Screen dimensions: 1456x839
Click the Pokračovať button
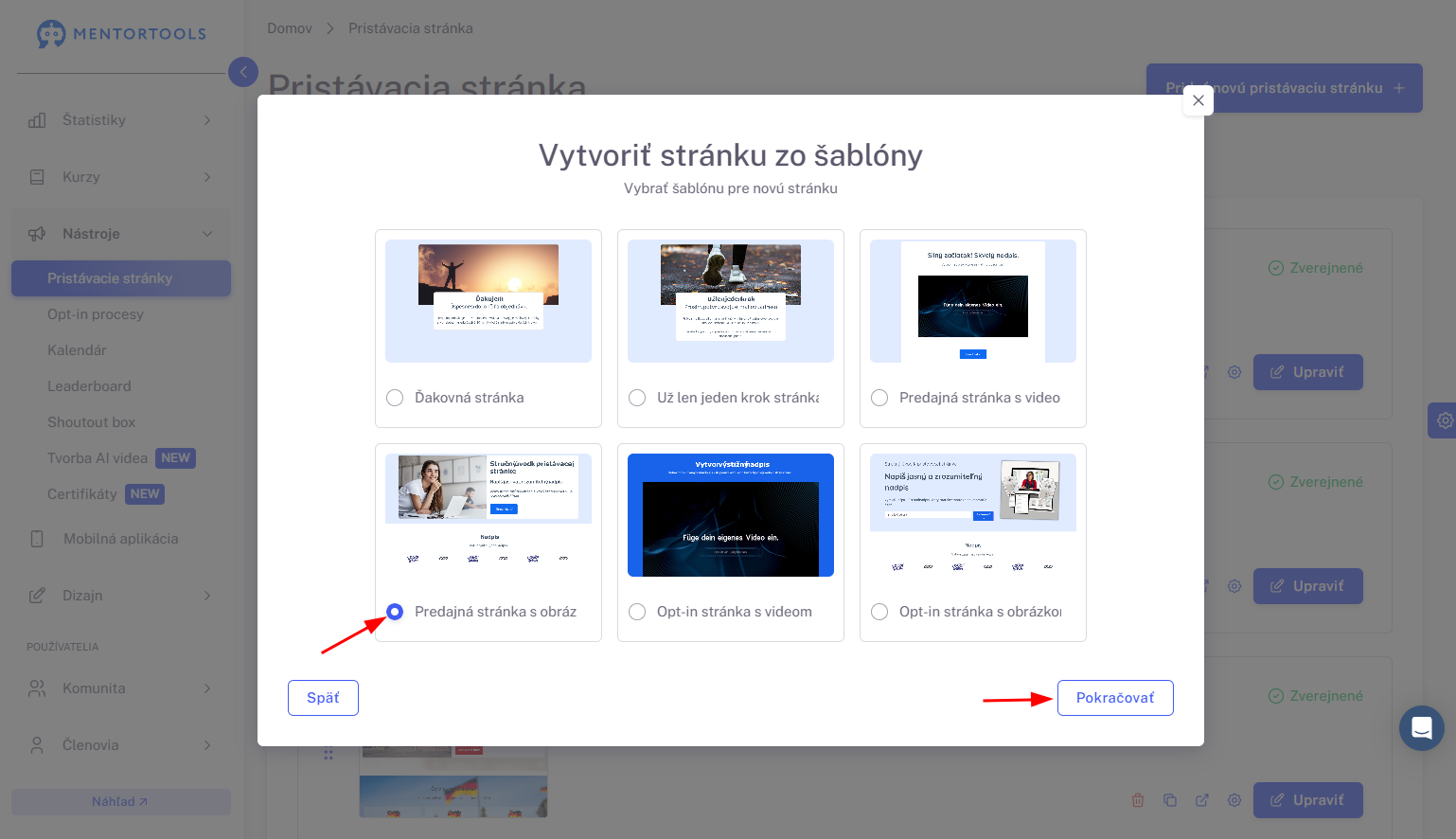1115,698
